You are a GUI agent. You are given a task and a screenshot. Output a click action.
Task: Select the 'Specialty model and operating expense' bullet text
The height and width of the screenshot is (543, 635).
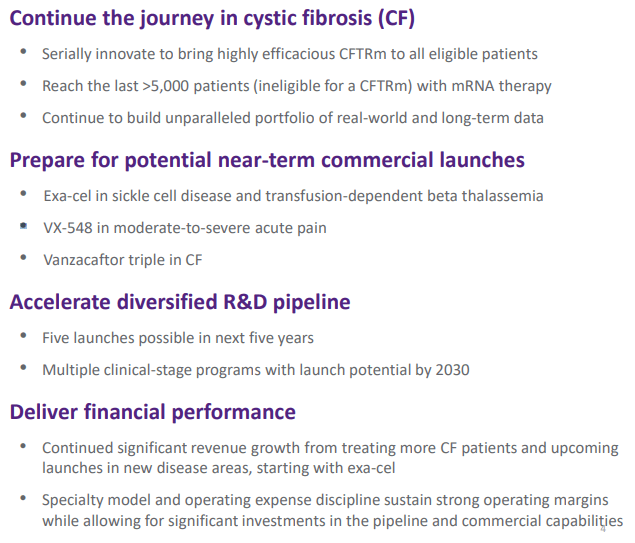[x=332, y=510]
